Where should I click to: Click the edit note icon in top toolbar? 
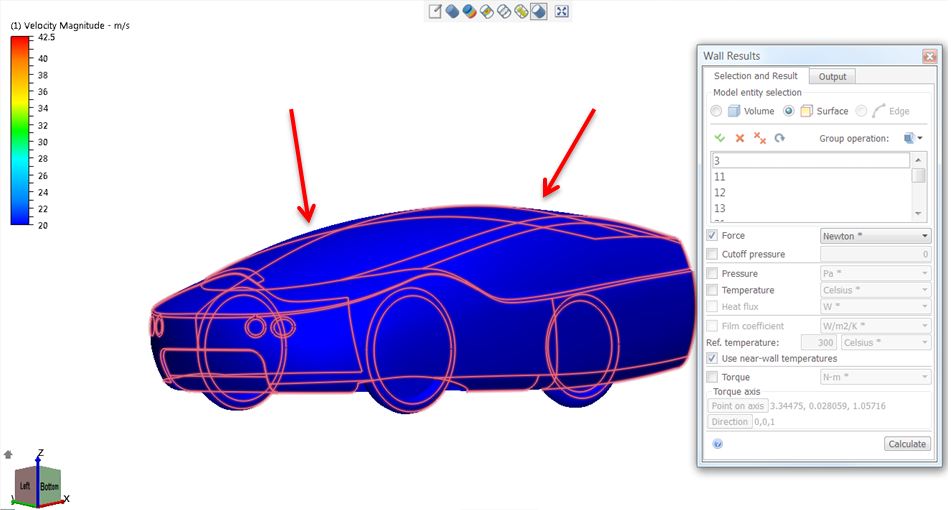coord(435,12)
